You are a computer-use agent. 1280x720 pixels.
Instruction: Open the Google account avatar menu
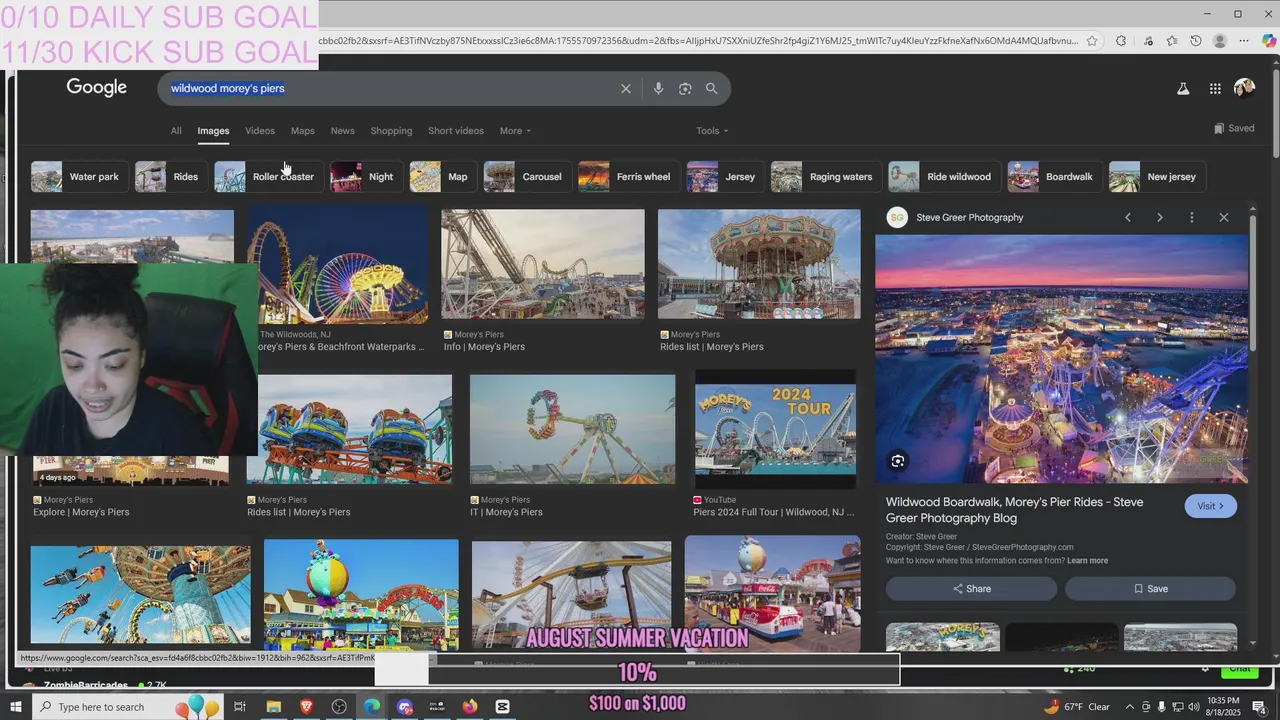click(1244, 89)
